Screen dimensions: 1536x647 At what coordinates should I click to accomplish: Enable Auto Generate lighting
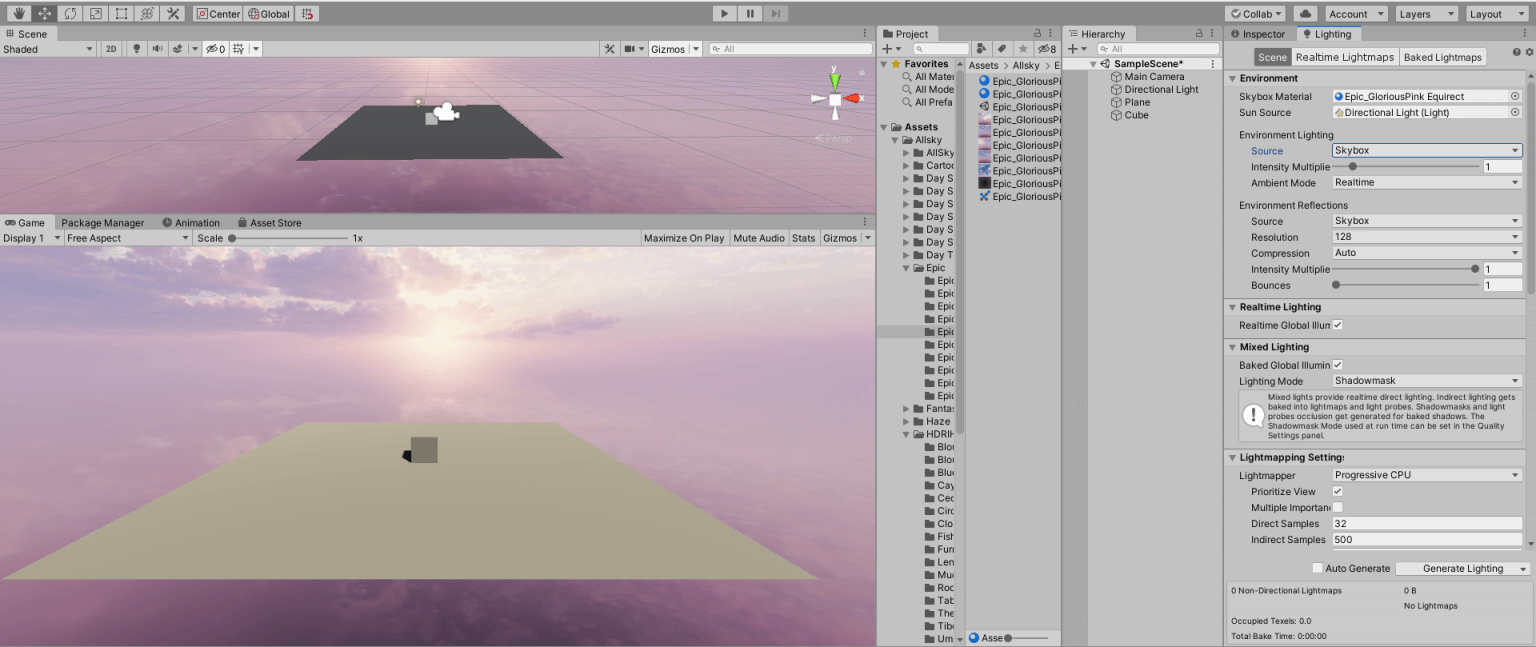pos(1318,568)
